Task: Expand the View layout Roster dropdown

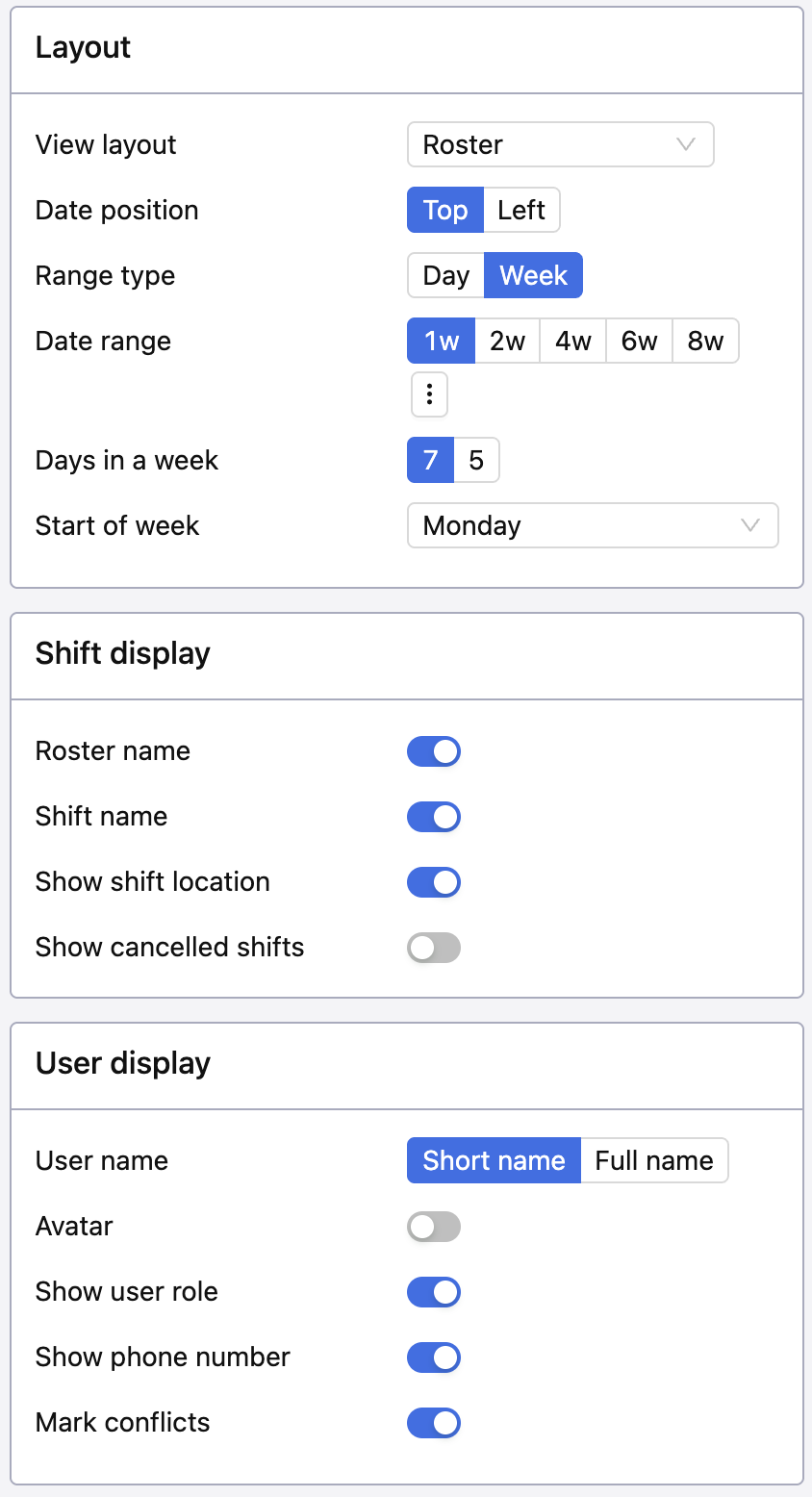Action: tap(561, 144)
